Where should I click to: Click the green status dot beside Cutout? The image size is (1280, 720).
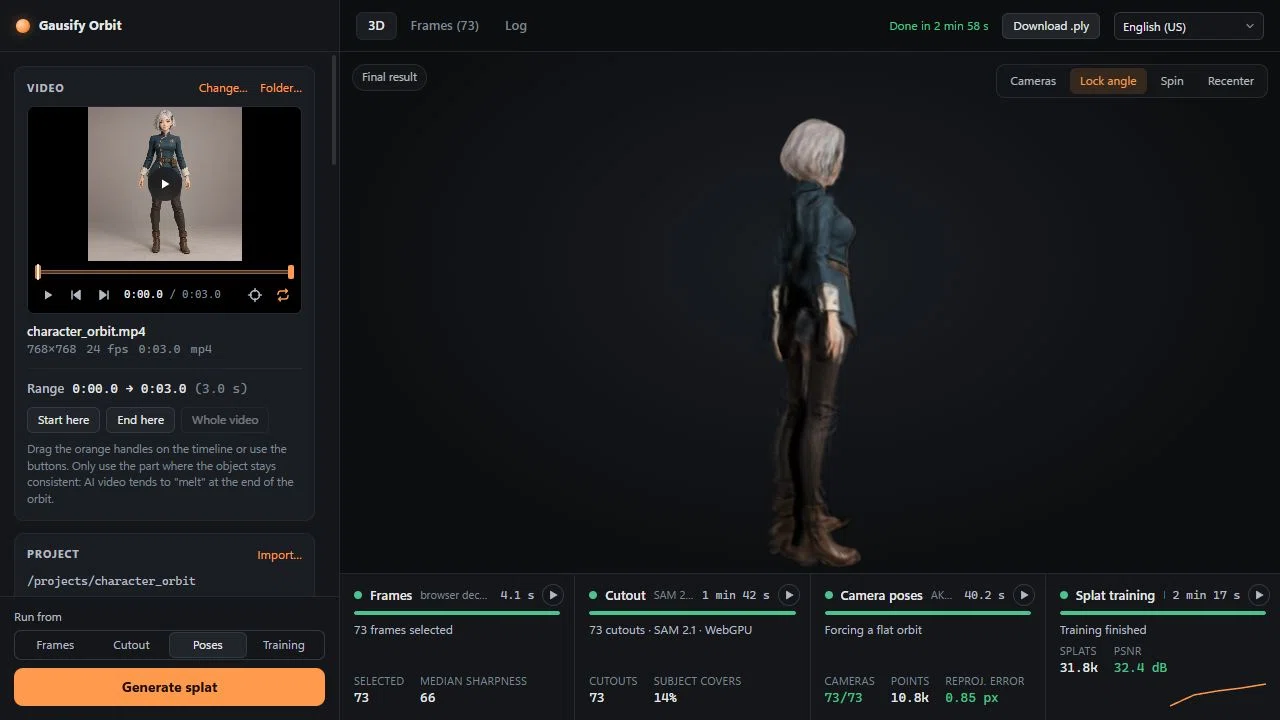(x=593, y=595)
